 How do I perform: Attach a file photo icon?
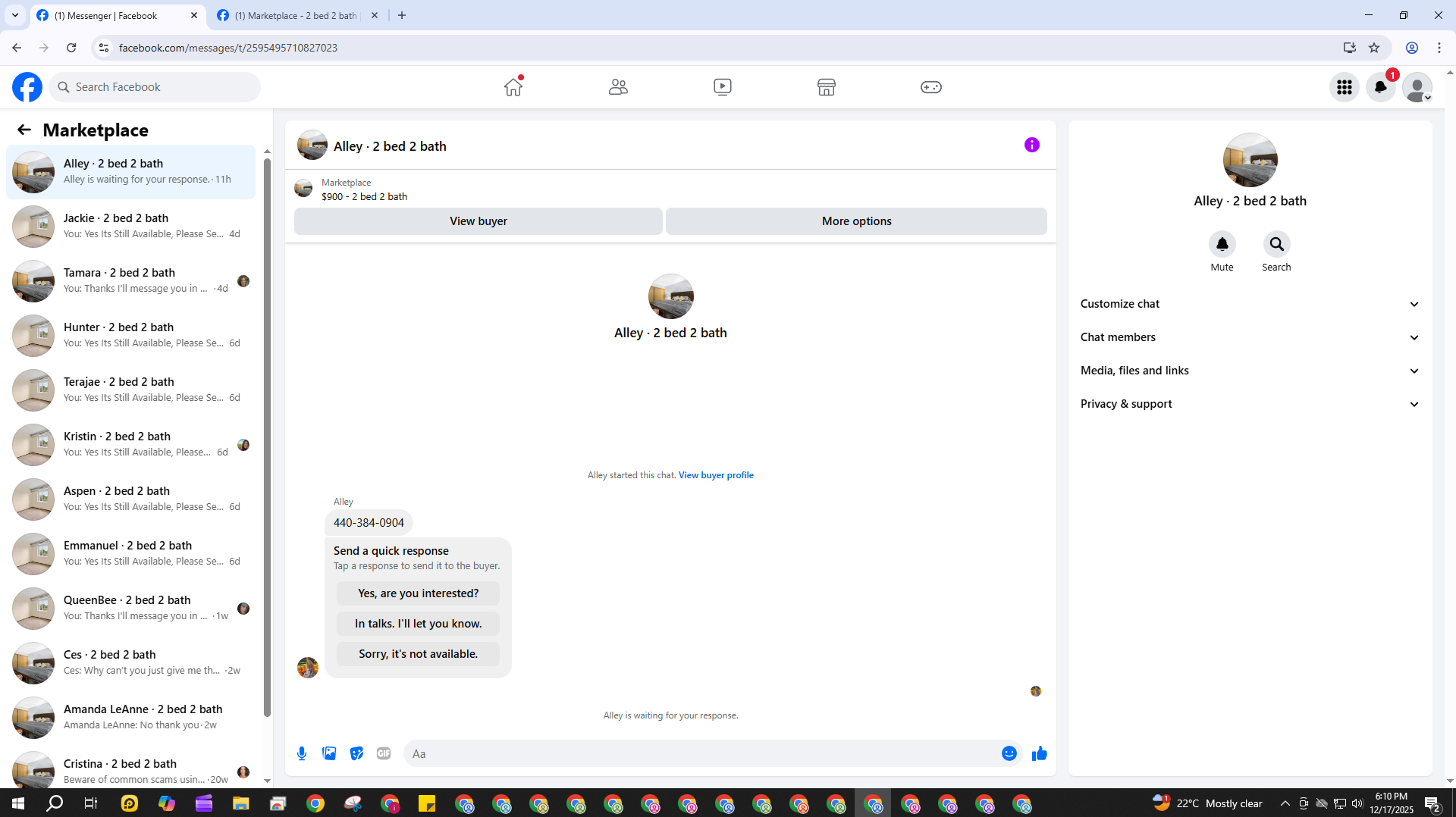tap(329, 753)
